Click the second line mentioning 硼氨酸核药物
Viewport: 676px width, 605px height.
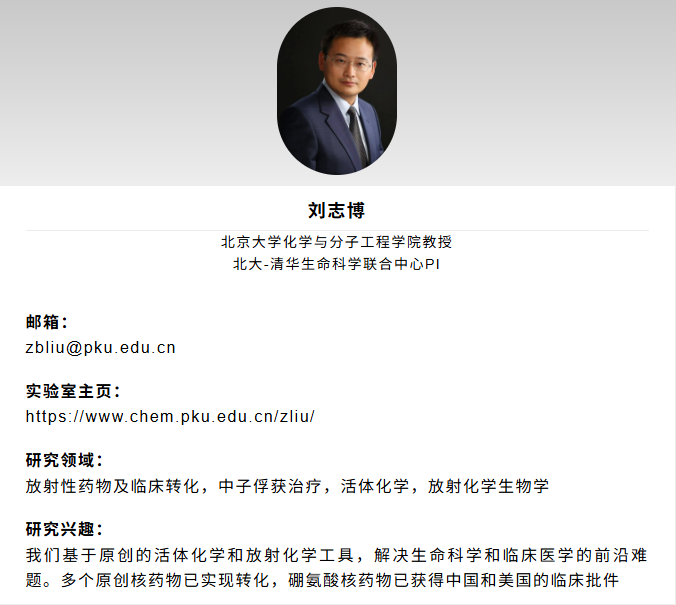point(322,580)
